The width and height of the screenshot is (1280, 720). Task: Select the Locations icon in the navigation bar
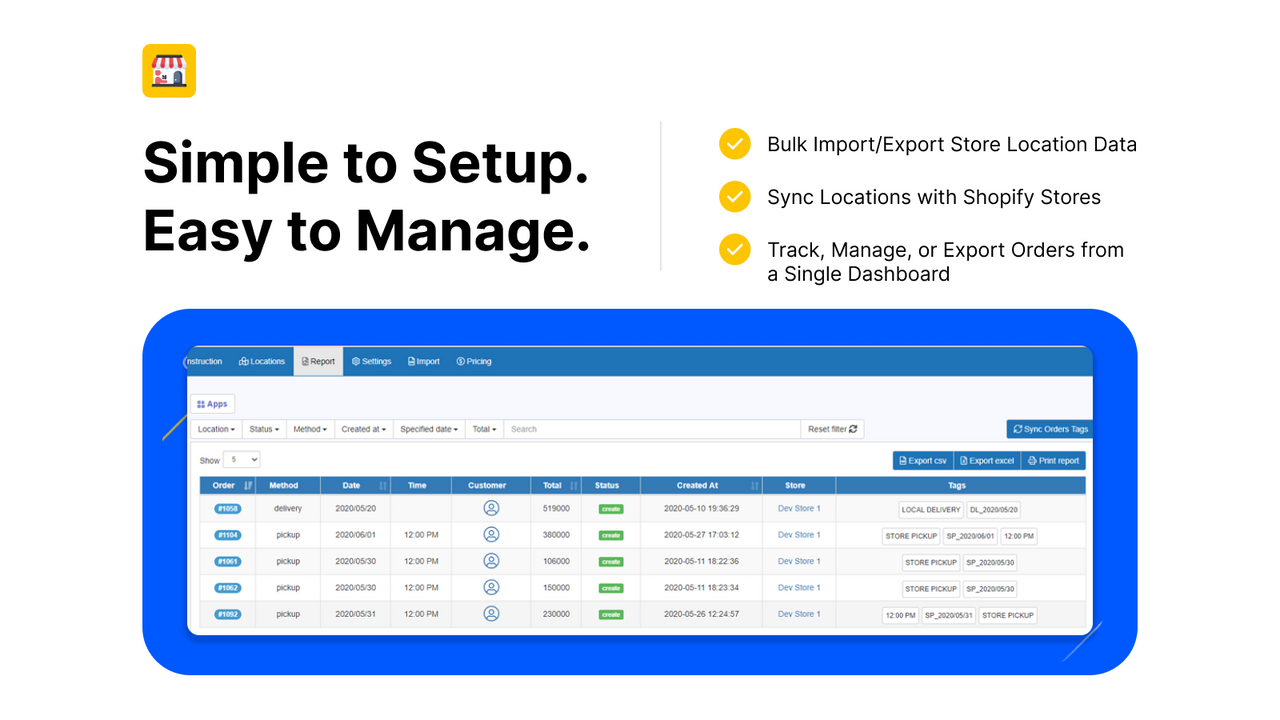(244, 361)
